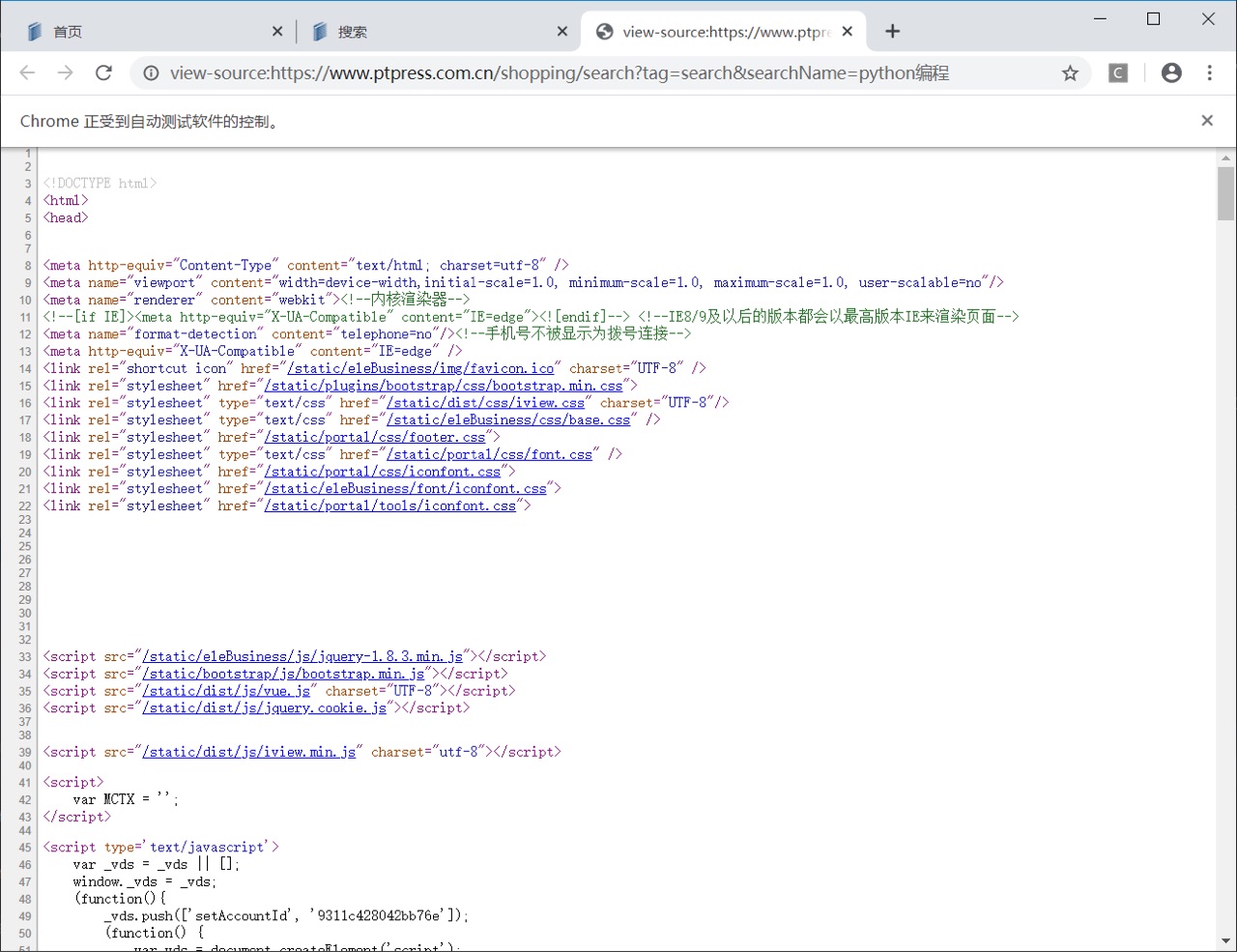This screenshot has height=952, width=1237.
Task: Maximize the Chrome window
Action: click(1153, 19)
